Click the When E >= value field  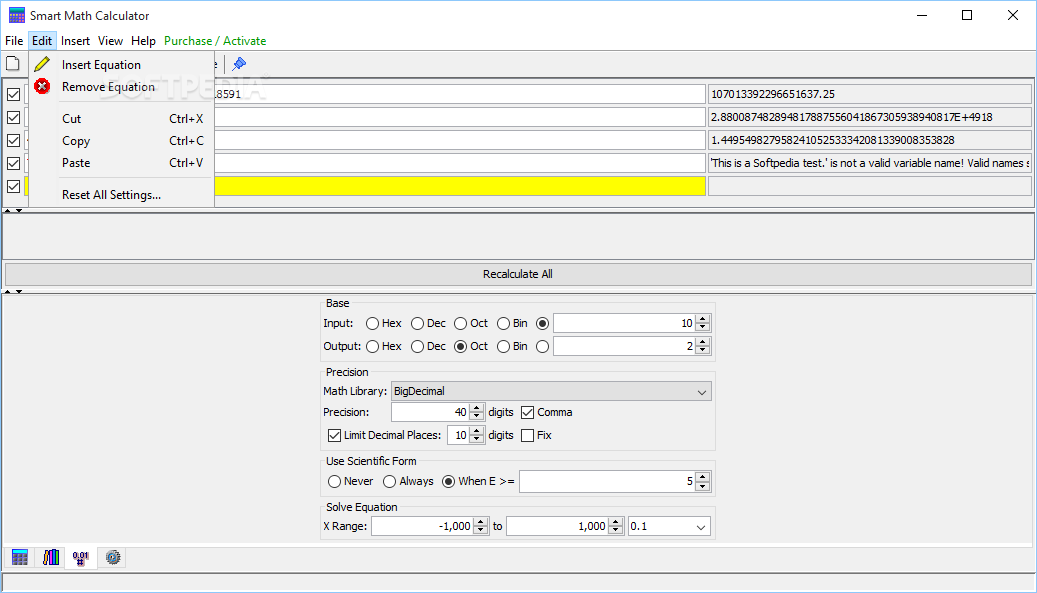click(608, 481)
